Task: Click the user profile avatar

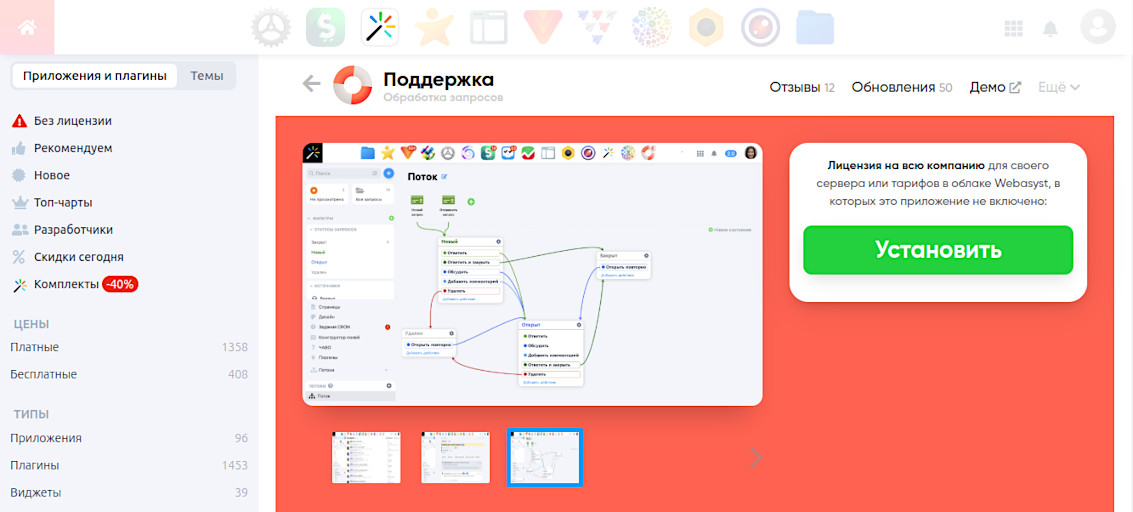Action: click(1097, 27)
